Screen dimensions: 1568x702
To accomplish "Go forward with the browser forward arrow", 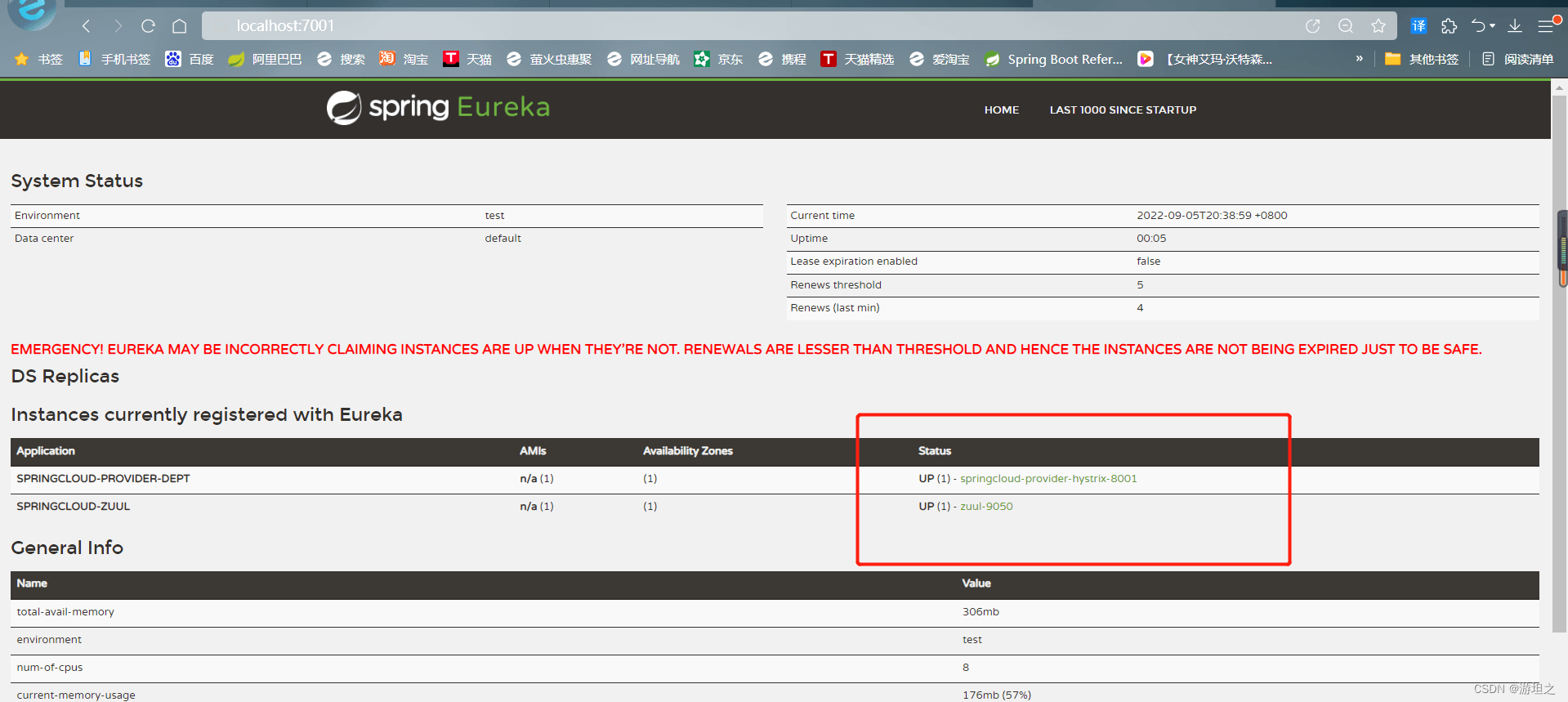I will (118, 26).
